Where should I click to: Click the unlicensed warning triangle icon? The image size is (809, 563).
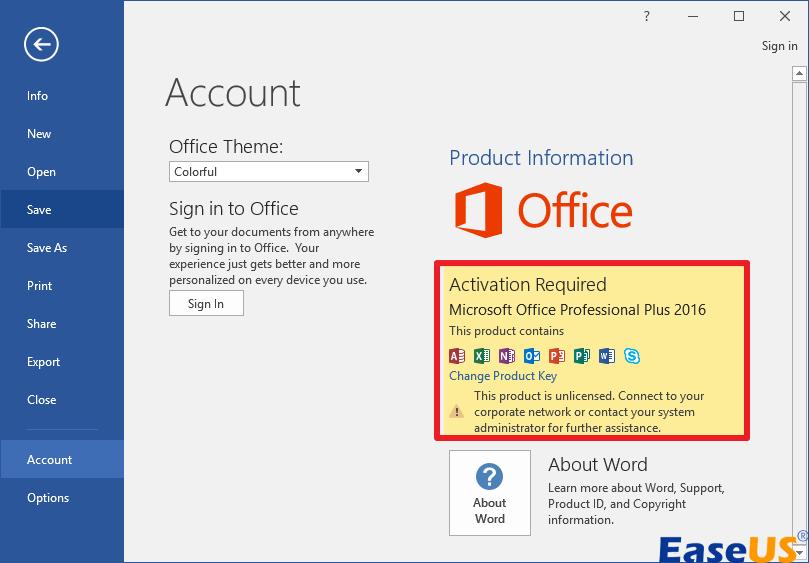[x=457, y=412]
